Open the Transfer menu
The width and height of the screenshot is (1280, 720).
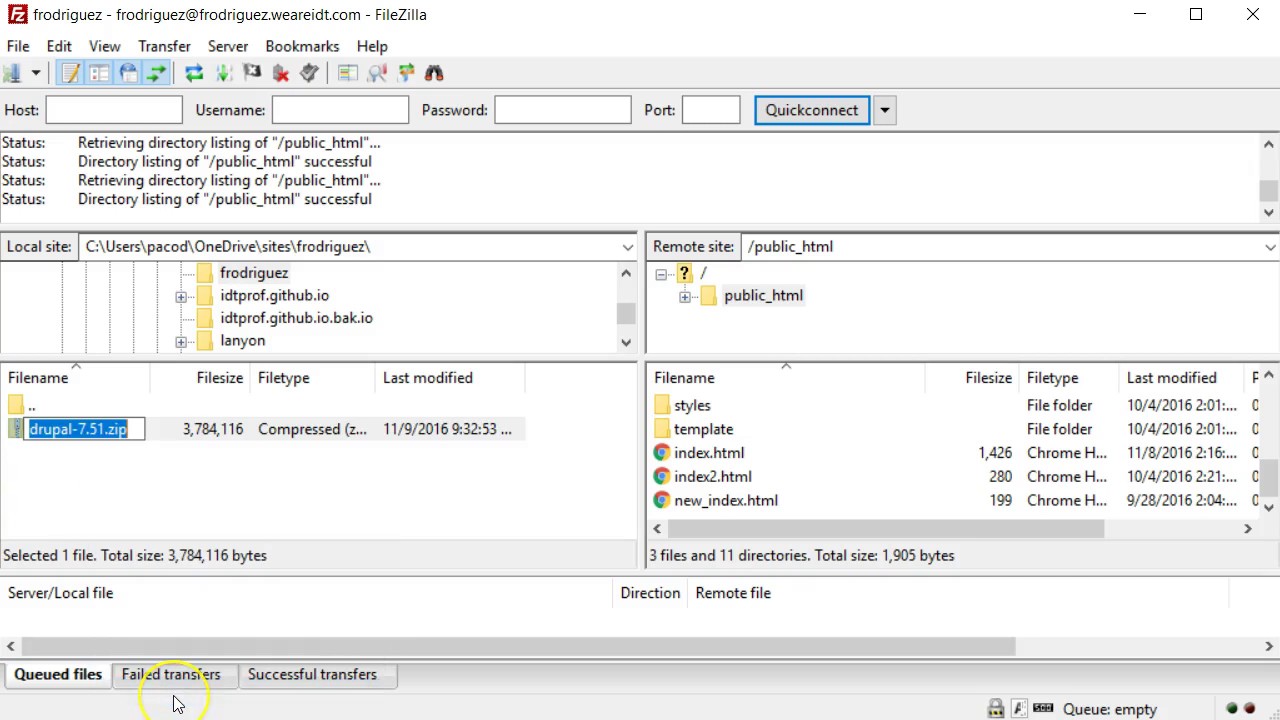[164, 46]
